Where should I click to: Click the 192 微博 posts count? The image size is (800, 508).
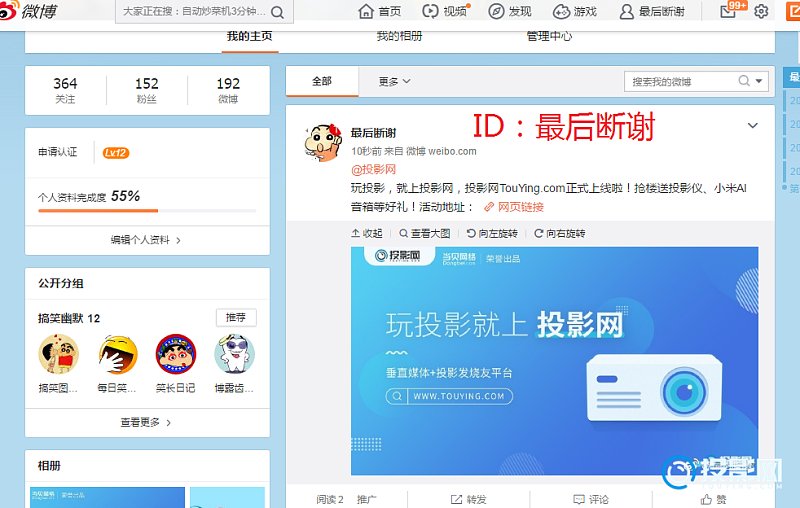coord(228,90)
